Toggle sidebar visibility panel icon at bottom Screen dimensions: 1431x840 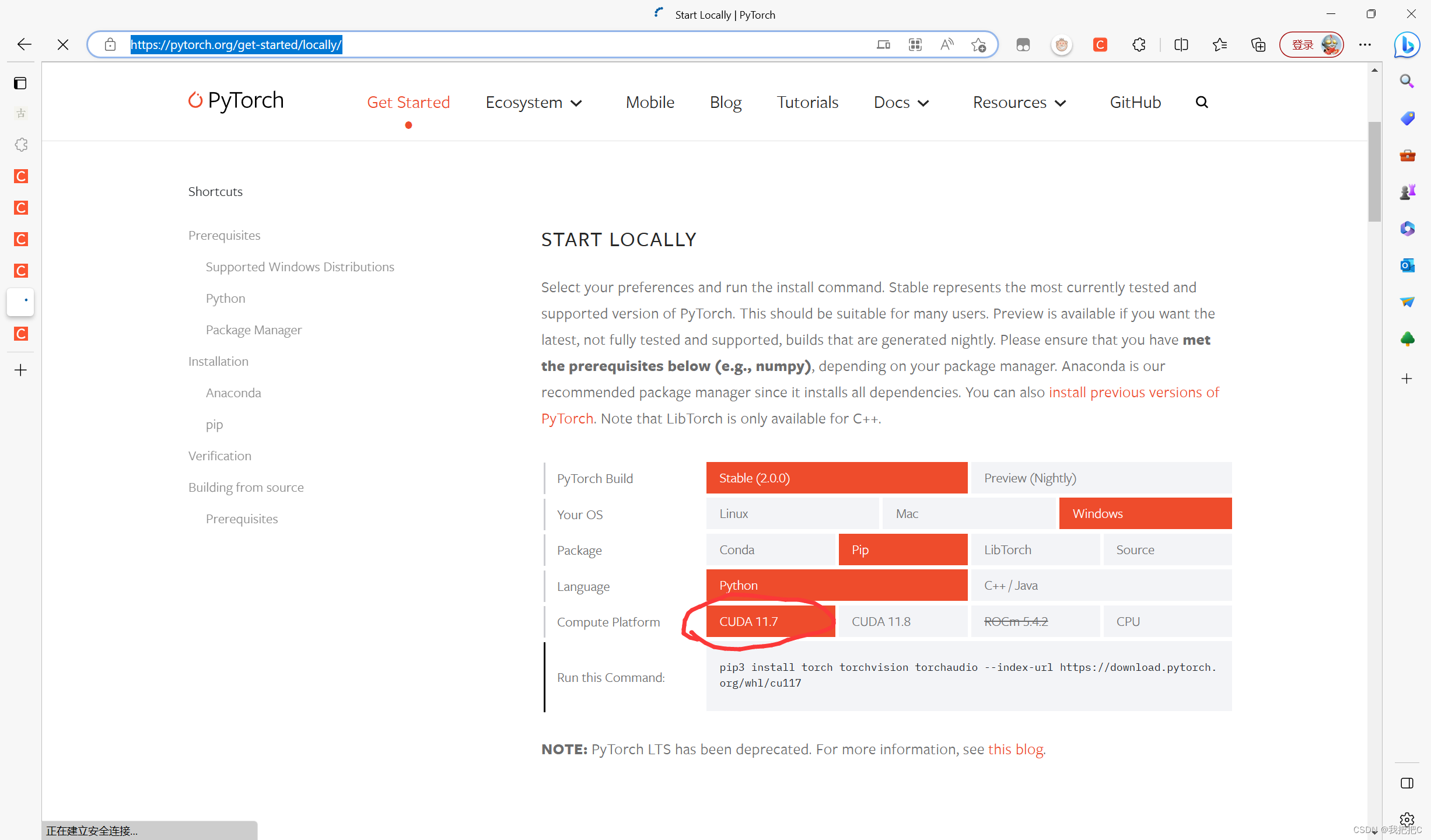pos(1406,783)
